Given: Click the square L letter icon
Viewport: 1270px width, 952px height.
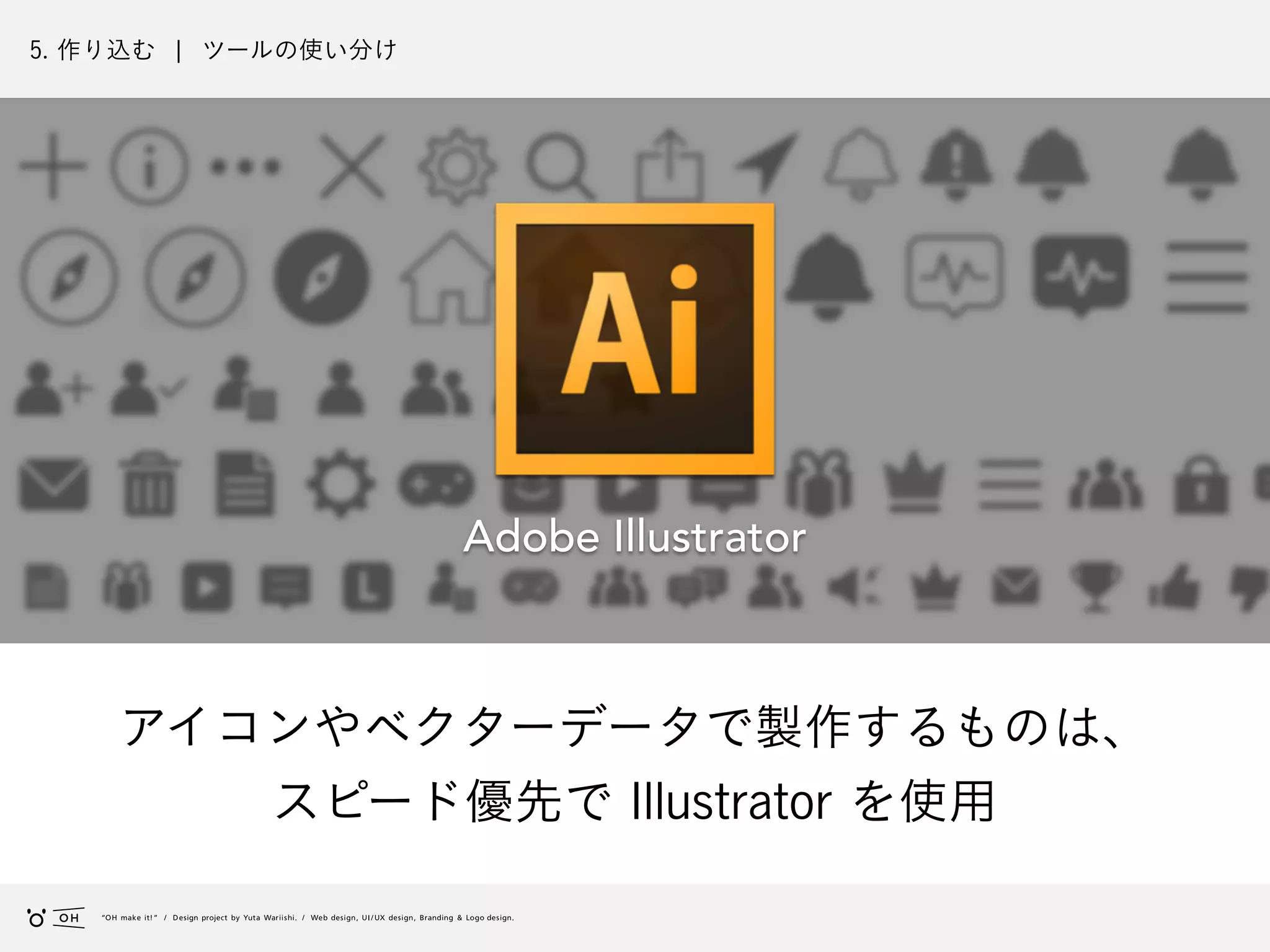Looking at the screenshot, I should (367, 586).
